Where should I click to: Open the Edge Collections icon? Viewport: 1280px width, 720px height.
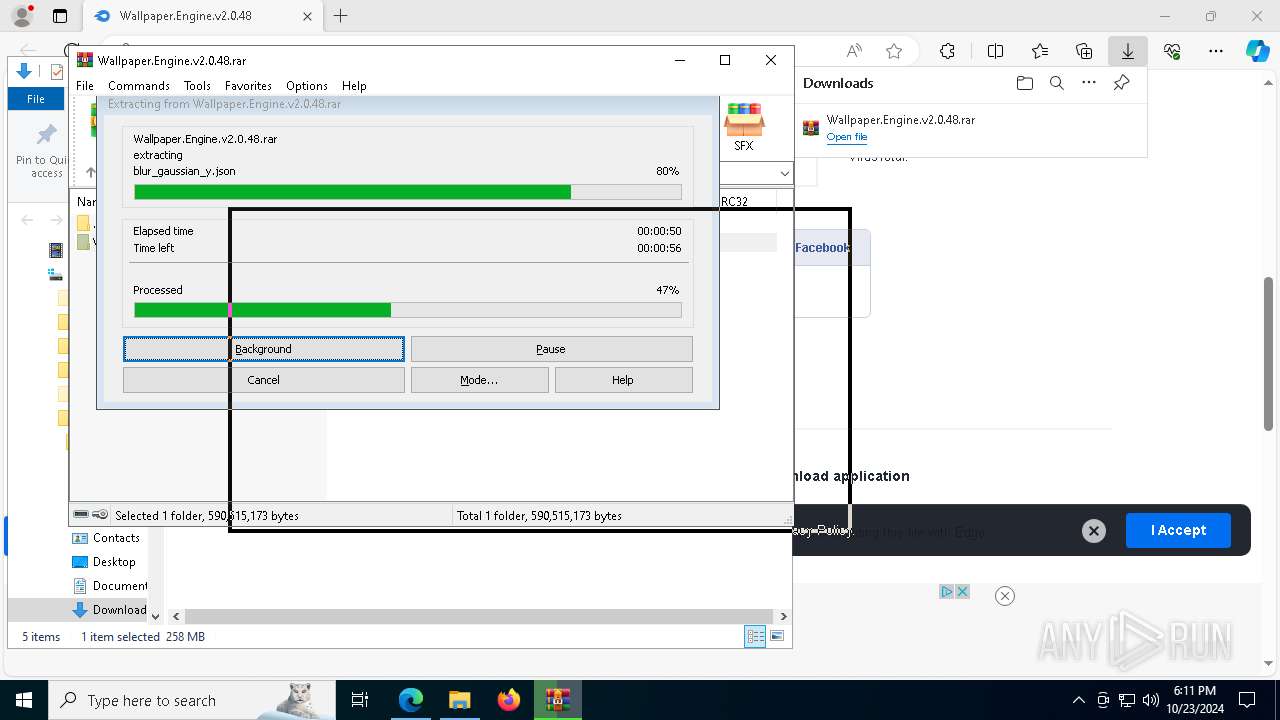coord(1084,51)
